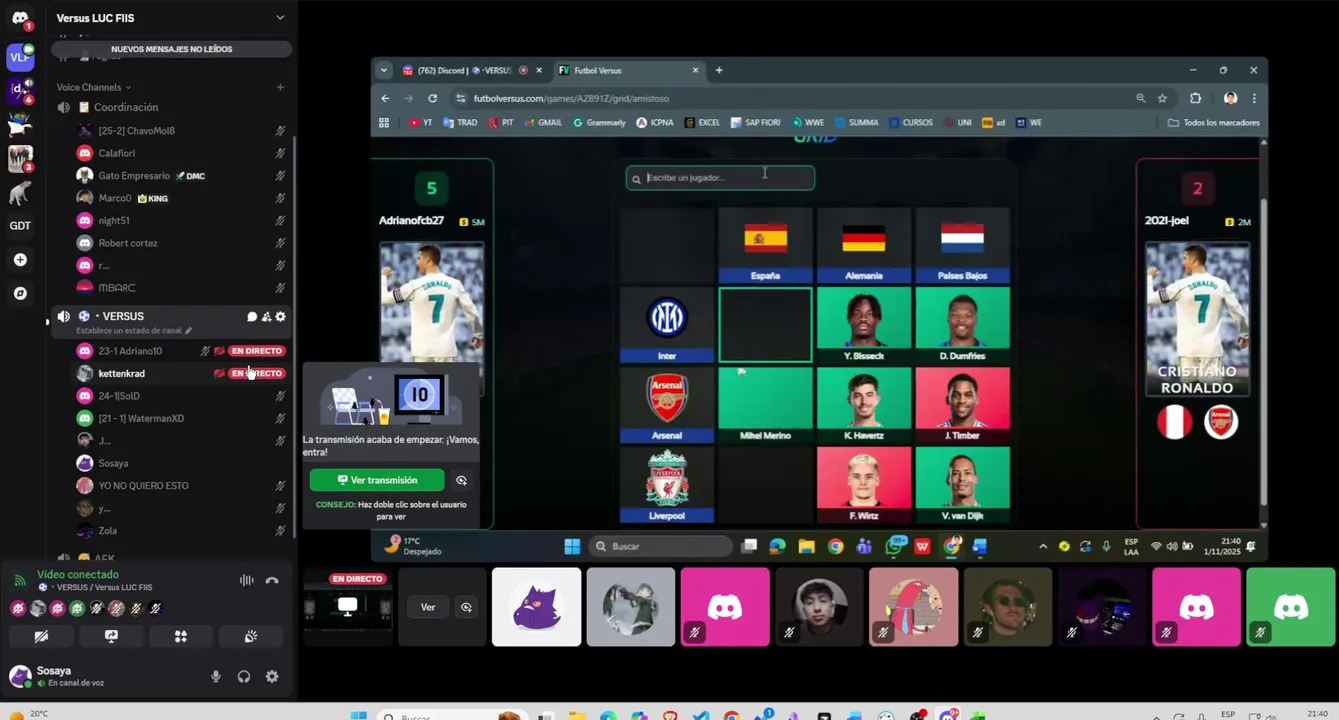Expand Versus LUC FIIS server menu chevron
The height and width of the screenshot is (720, 1339).
(280, 18)
